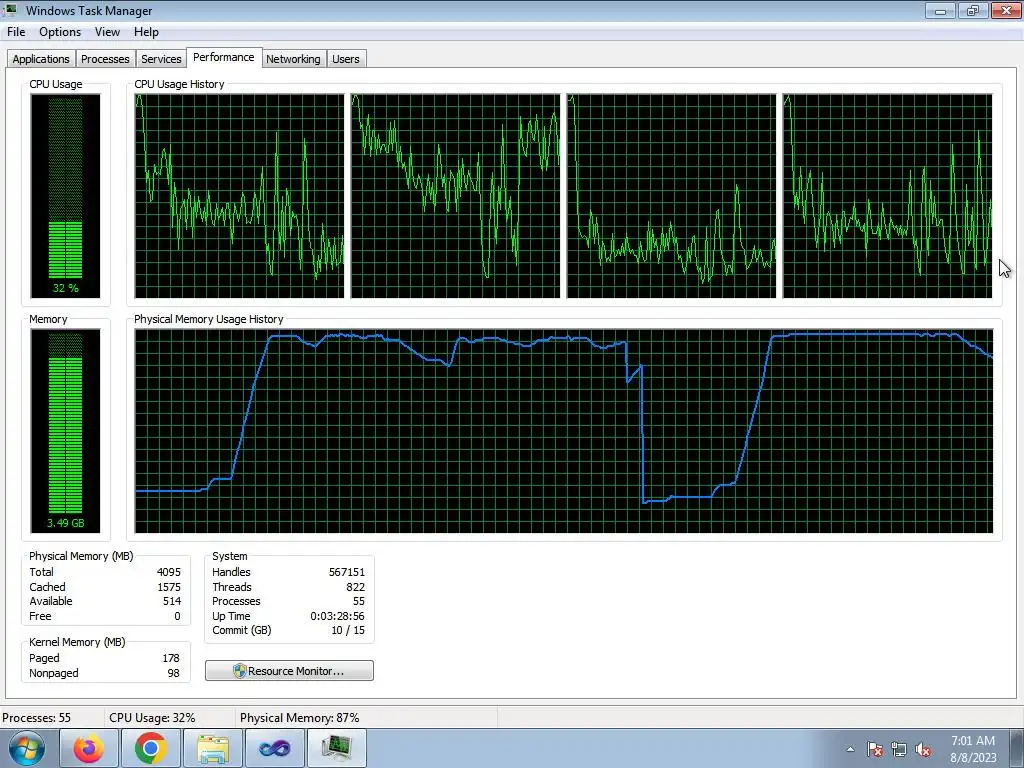Viewport: 1024px width, 768px height.
Task: Click the Kernel Paged value 178
Action: click(x=170, y=658)
